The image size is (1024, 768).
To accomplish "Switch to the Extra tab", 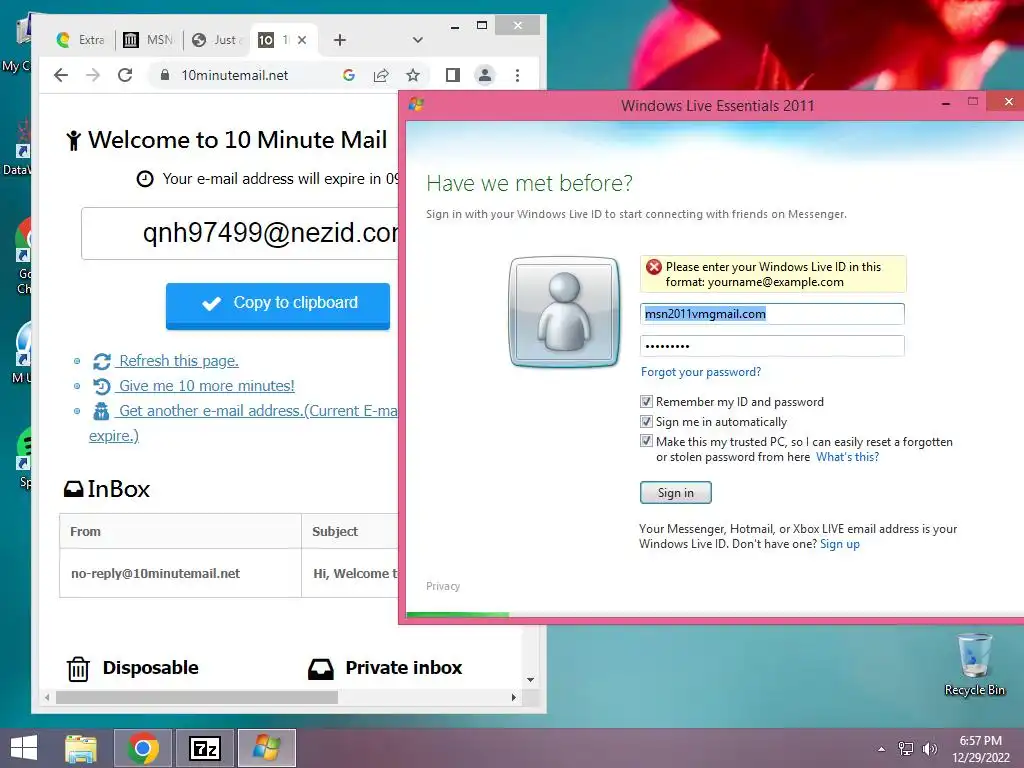I will click(80, 40).
